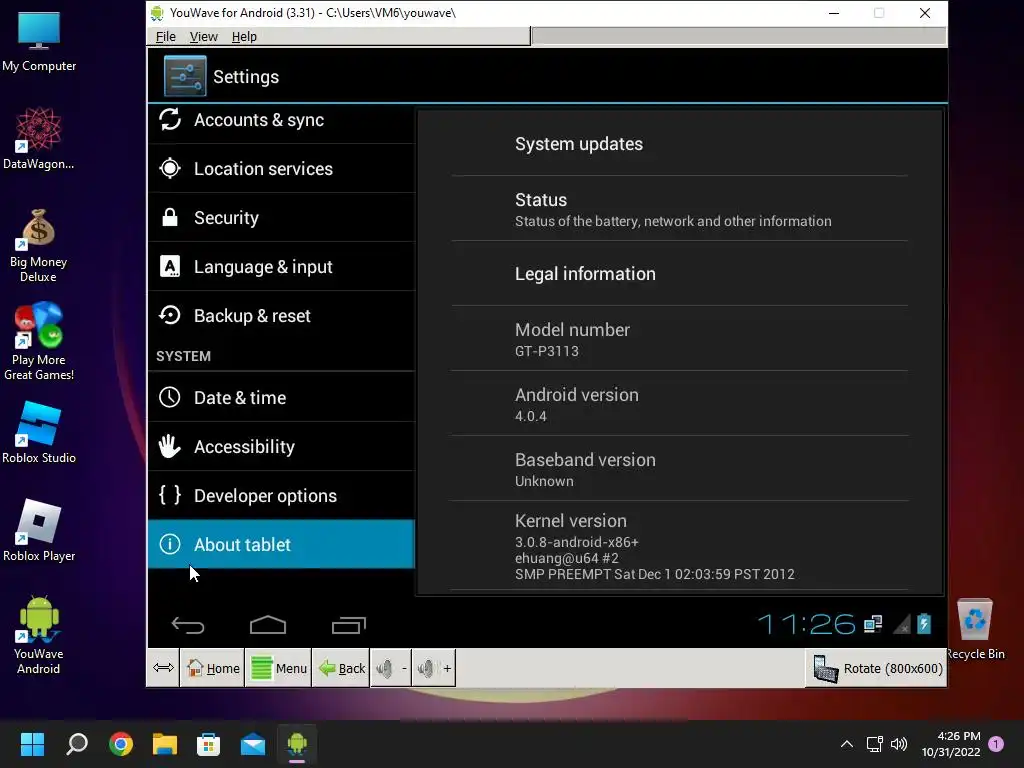
Task: Open Microsoft Store from taskbar
Action: [208, 744]
